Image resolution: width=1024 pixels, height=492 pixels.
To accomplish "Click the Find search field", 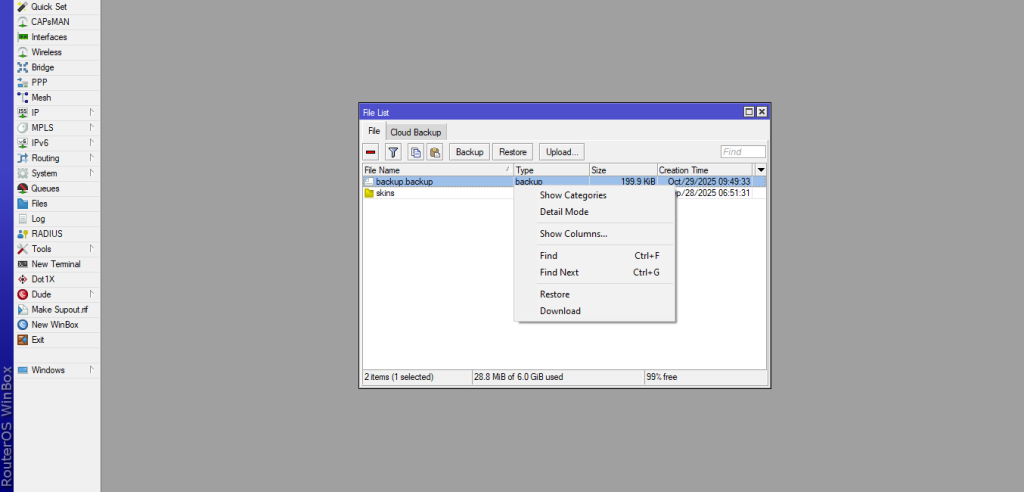I will click(742, 152).
